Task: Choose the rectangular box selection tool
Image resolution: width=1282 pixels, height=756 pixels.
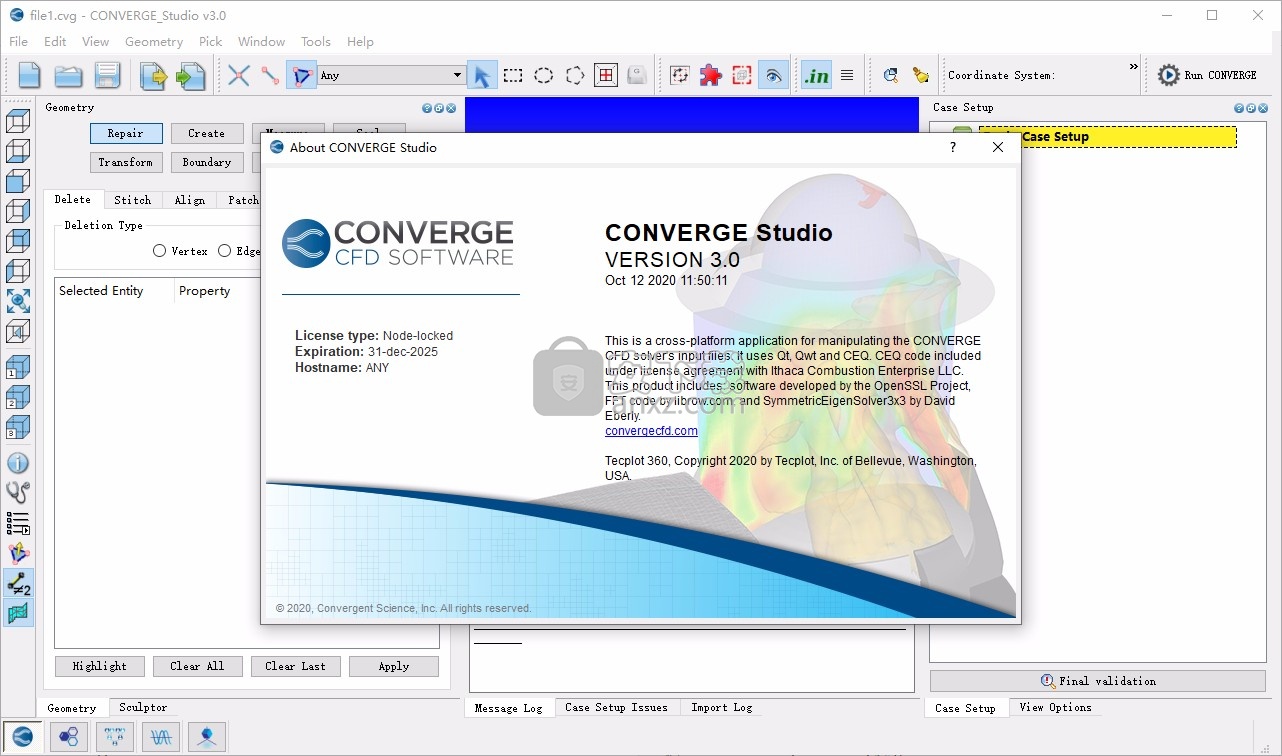Action: tap(513, 75)
